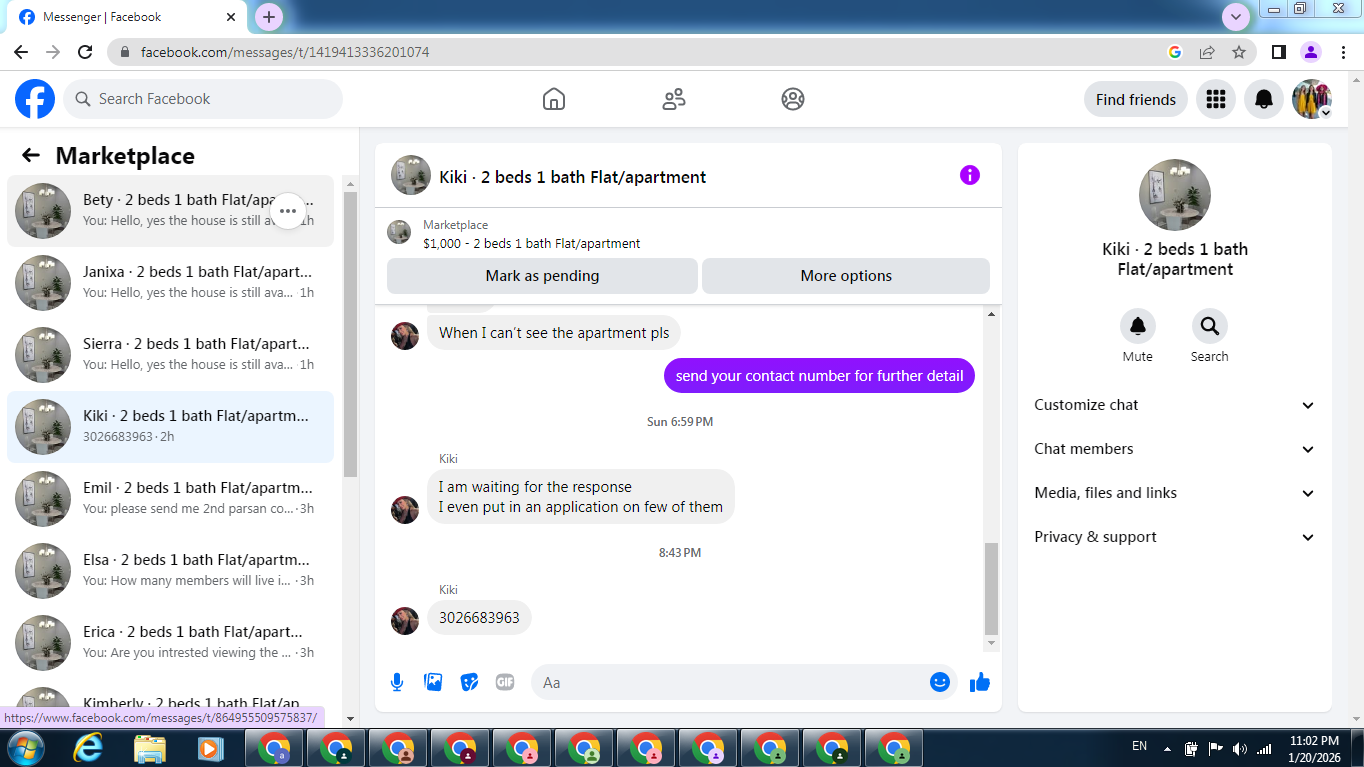Attach a file with the photo icon
The height and width of the screenshot is (767, 1364).
click(433, 682)
